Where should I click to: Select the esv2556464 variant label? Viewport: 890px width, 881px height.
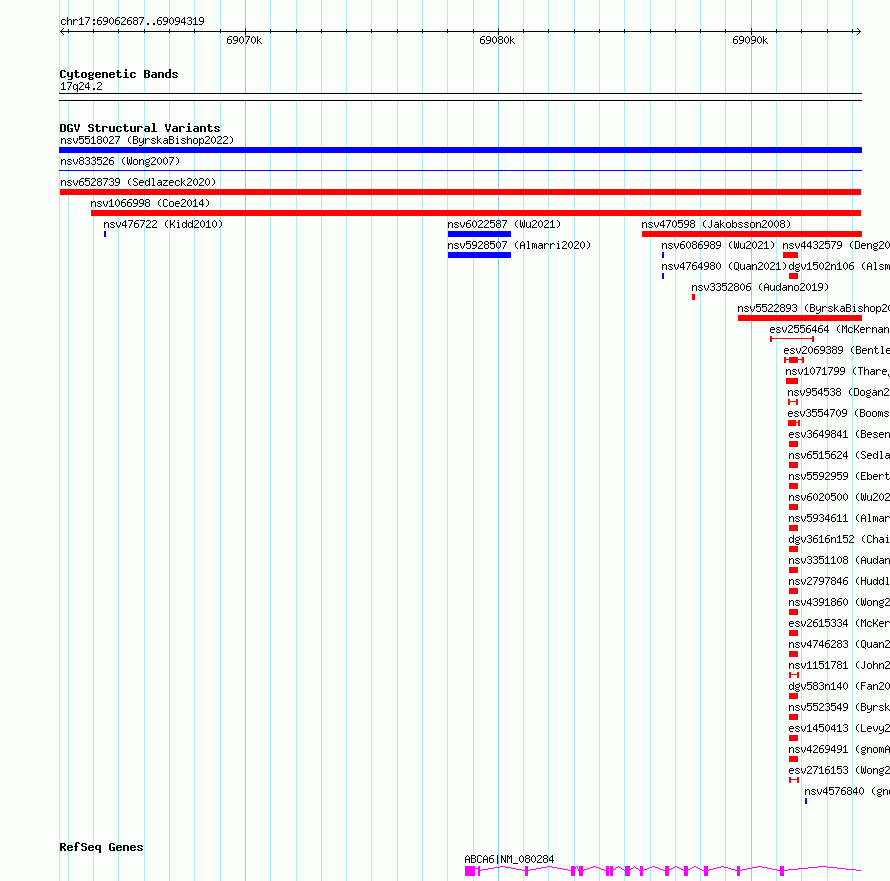click(x=829, y=329)
